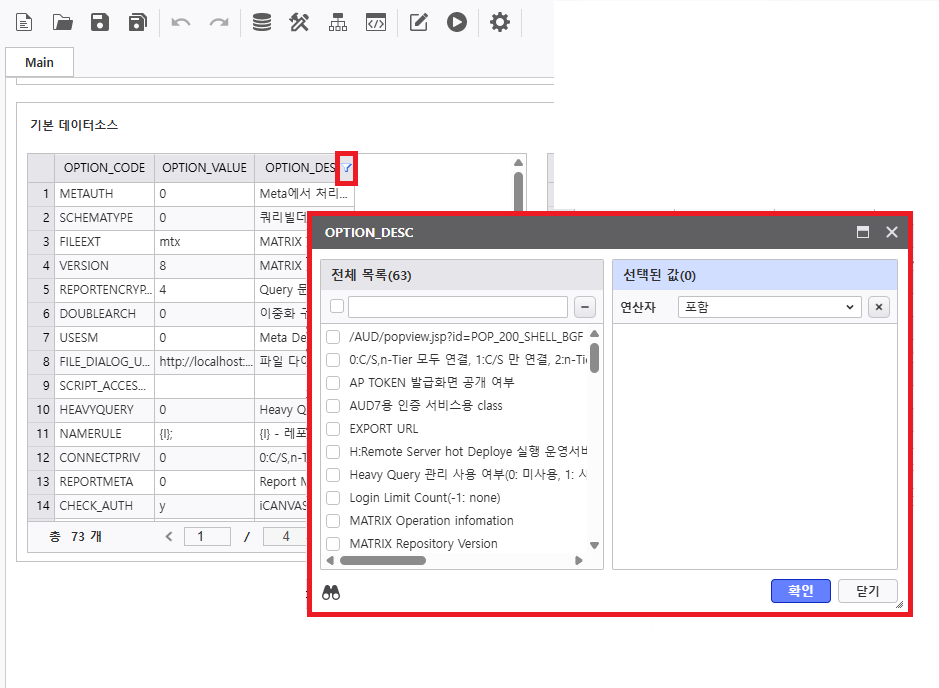Click the New document icon in toolbar
This screenshot has width=939, height=688.
[x=24, y=22]
